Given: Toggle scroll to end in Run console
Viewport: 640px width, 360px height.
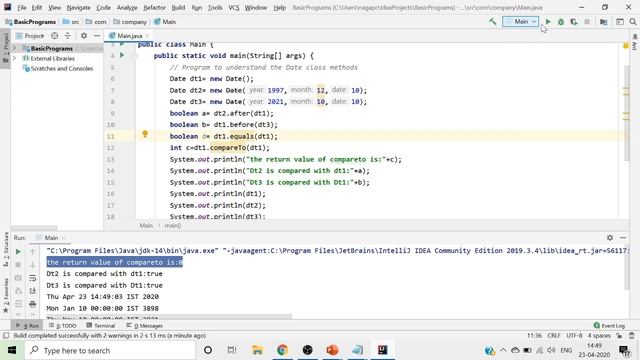Looking at the screenshot, I should [33, 291].
